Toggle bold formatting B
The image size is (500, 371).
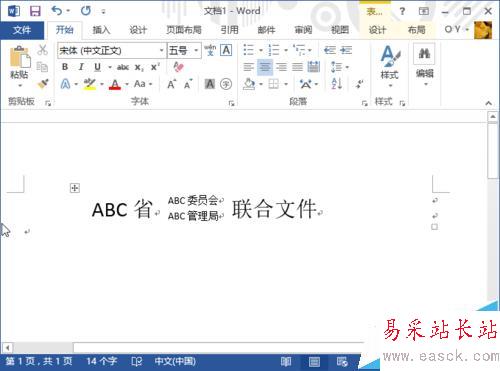65,67
